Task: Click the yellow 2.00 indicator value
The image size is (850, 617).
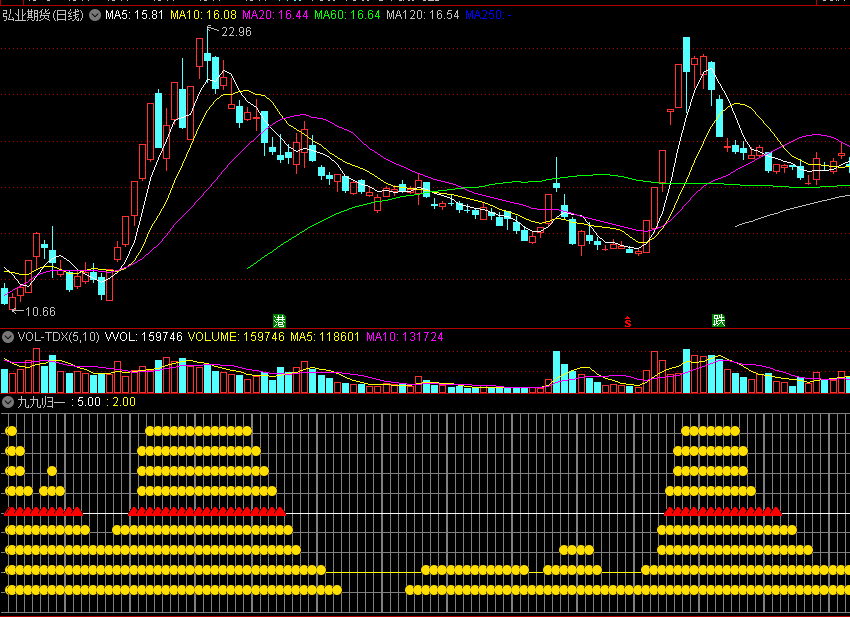Action: (x=124, y=402)
